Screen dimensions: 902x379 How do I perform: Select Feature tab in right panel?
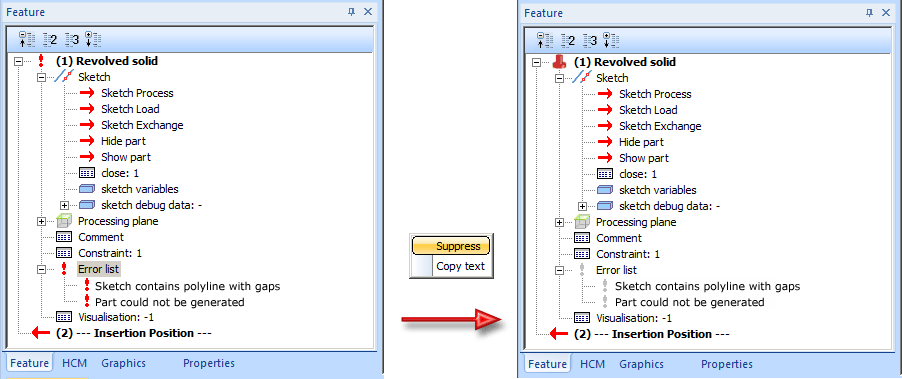click(547, 364)
